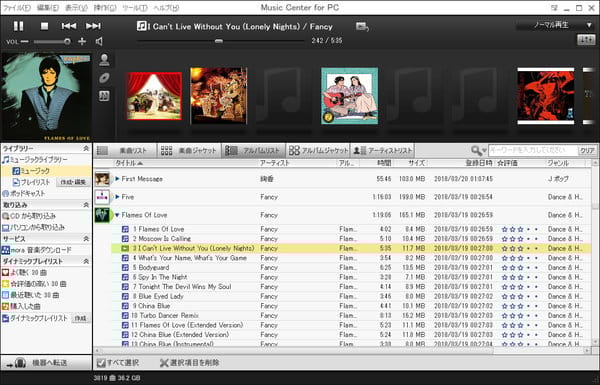Switch to the アーティストリスト tab

tap(382, 151)
